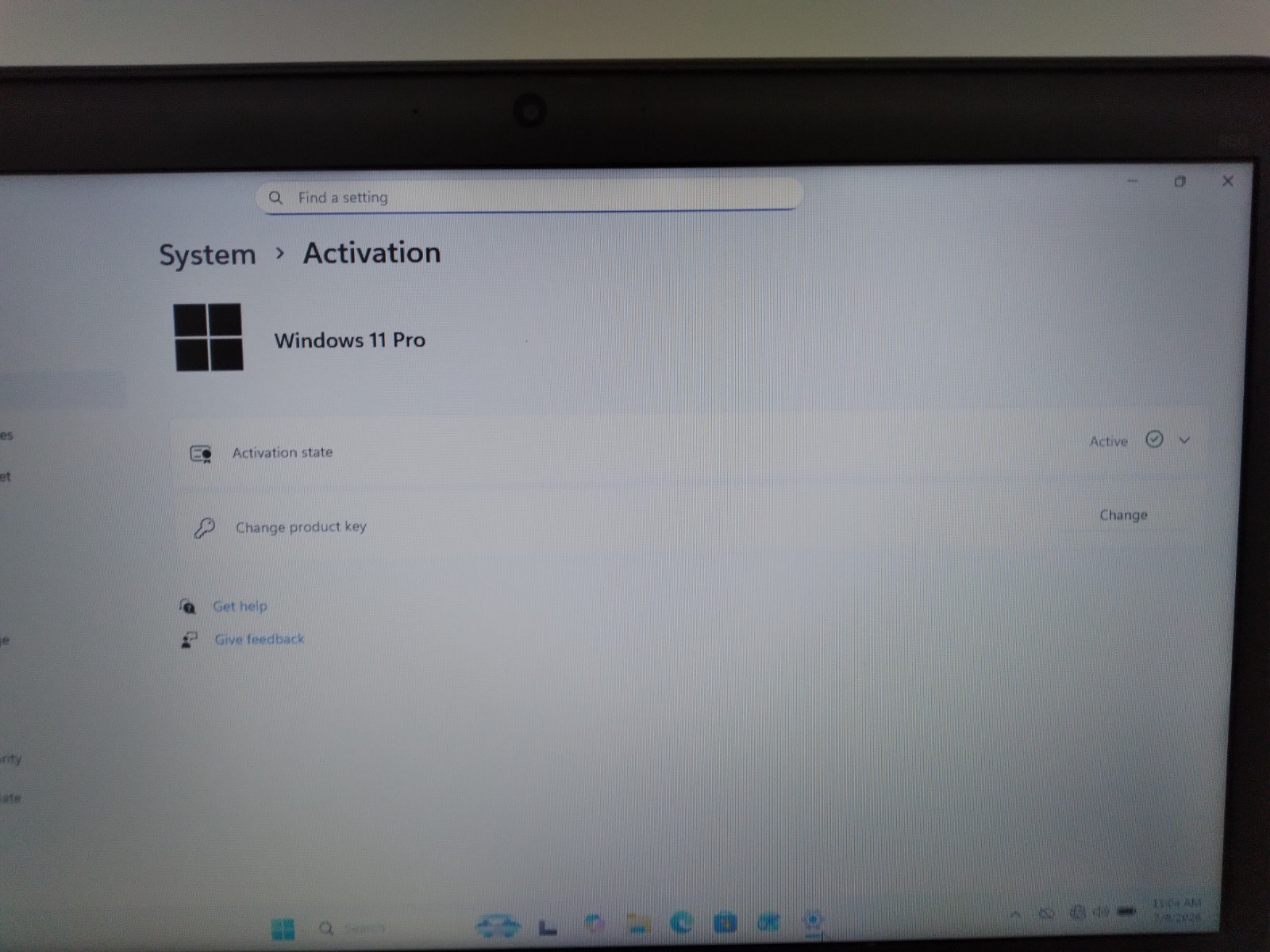This screenshot has width=1270, height=952.
Task: Launch Microsoft Edge from the taskbar
Action: [681, 923]
